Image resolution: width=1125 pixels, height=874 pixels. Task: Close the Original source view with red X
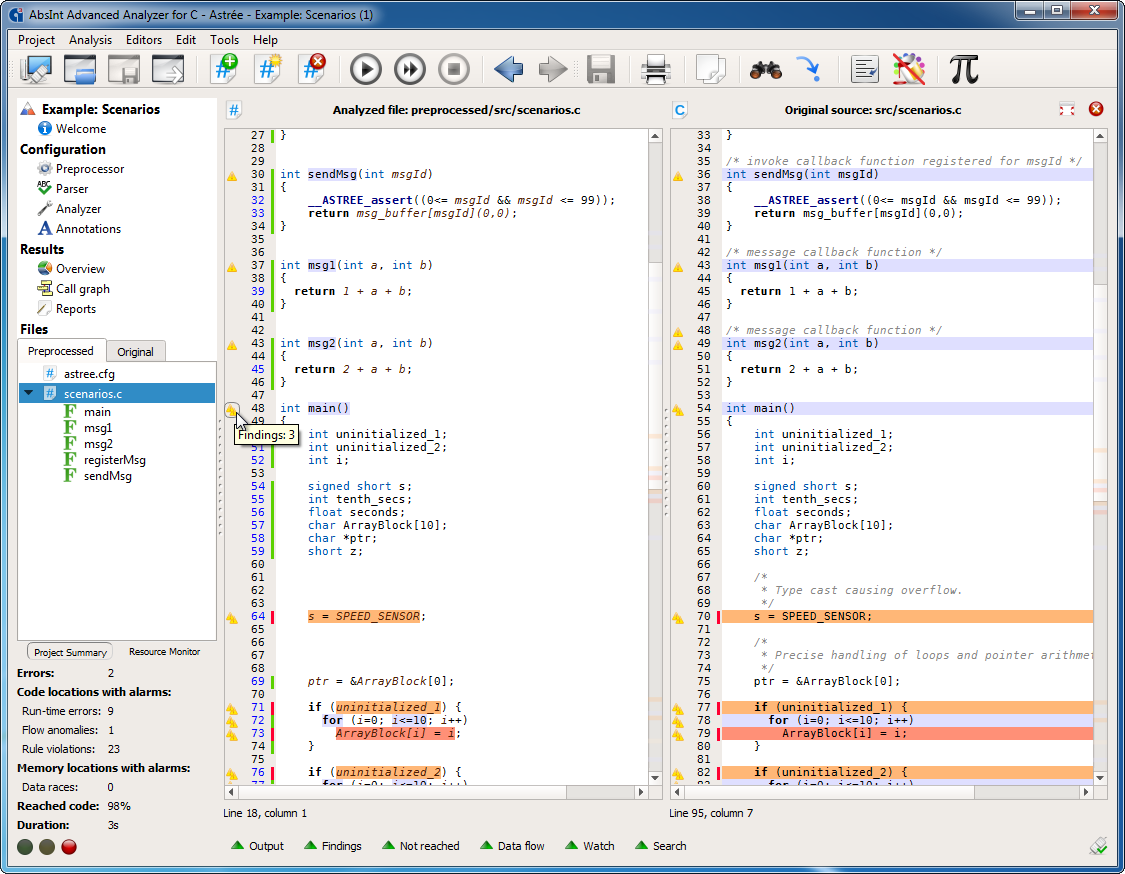coord(1096,109)
